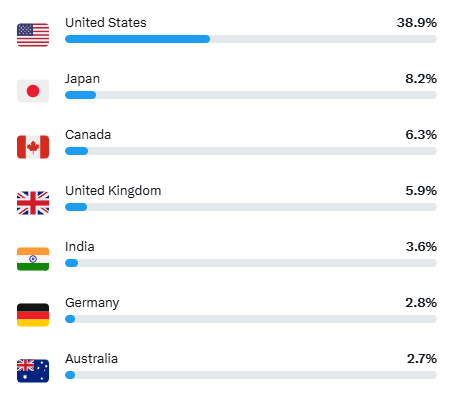Click the India flag icon
Viewport: 452px width, 400px height.
click(33, 259)
